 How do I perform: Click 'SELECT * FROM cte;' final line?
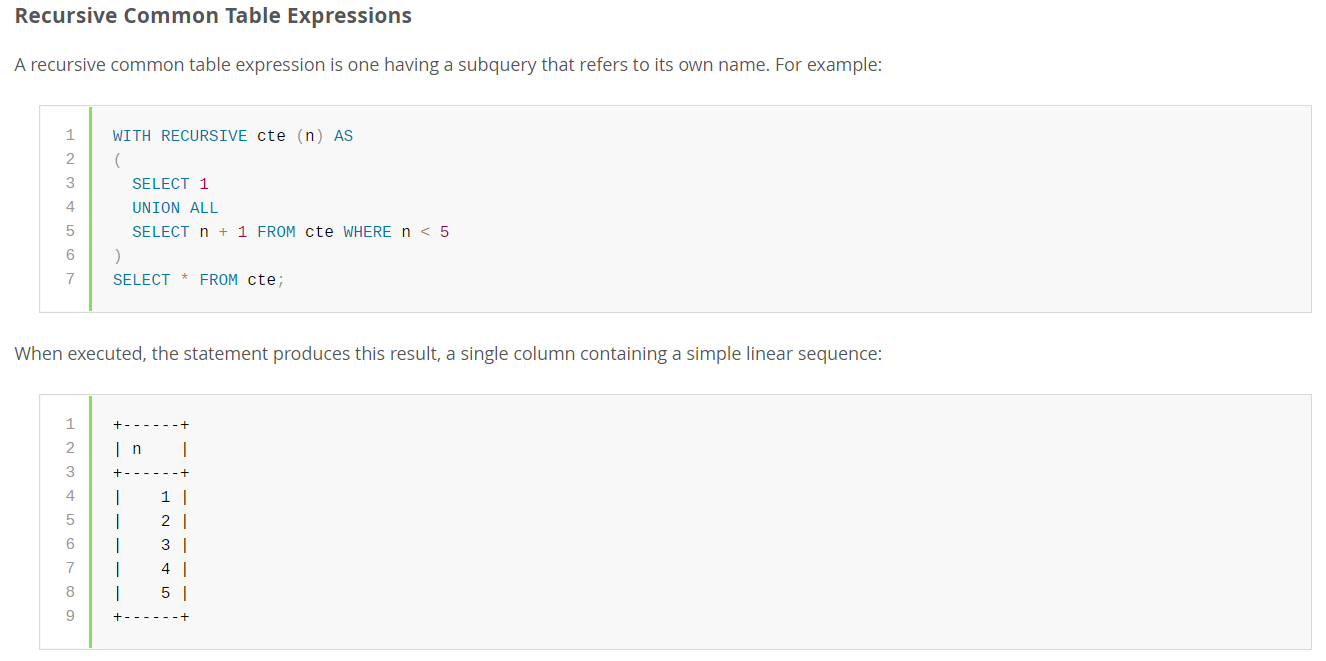tap(199, 280)
